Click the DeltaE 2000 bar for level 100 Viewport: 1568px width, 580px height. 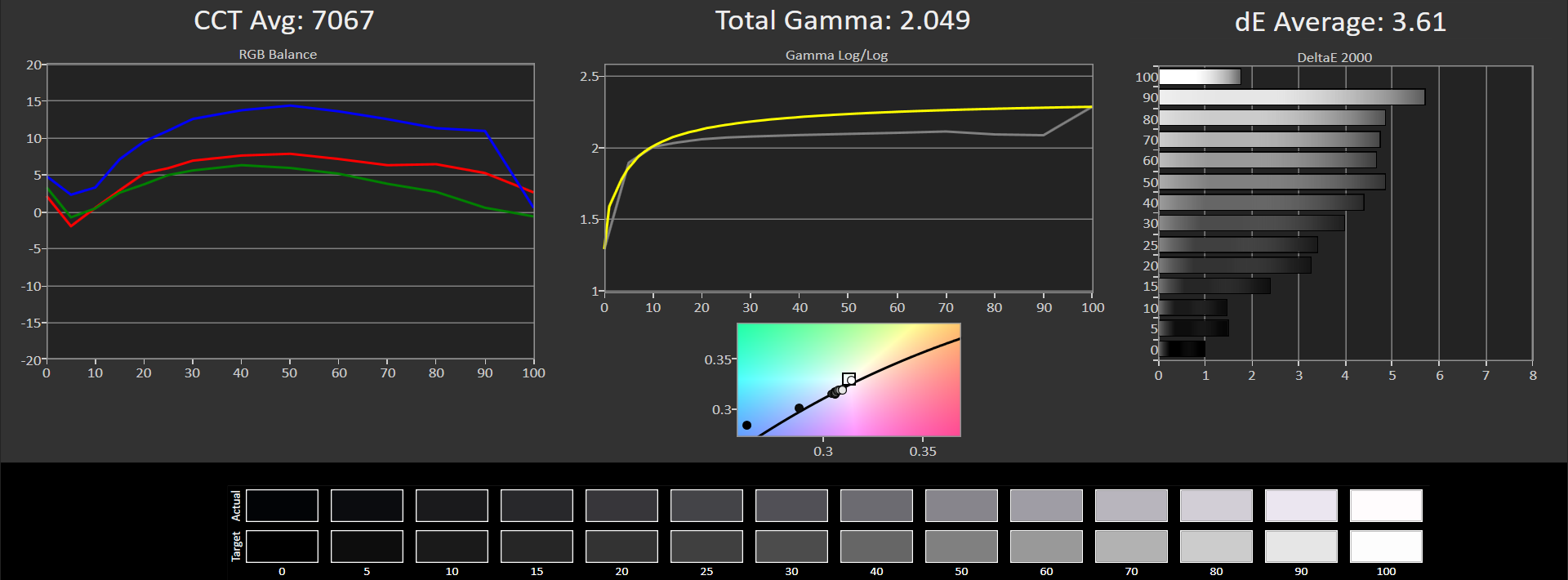pos(1200,77)
